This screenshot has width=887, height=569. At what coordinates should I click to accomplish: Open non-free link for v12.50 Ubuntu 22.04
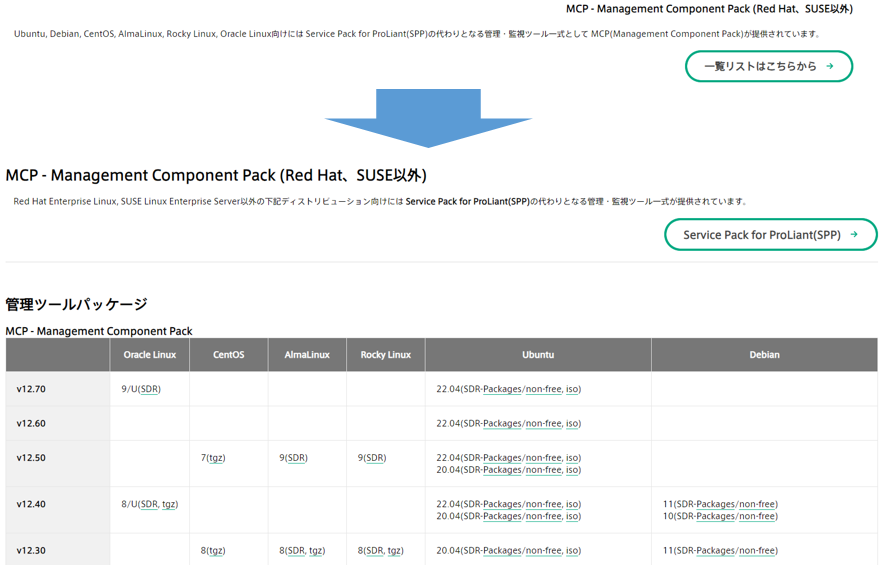544,458
